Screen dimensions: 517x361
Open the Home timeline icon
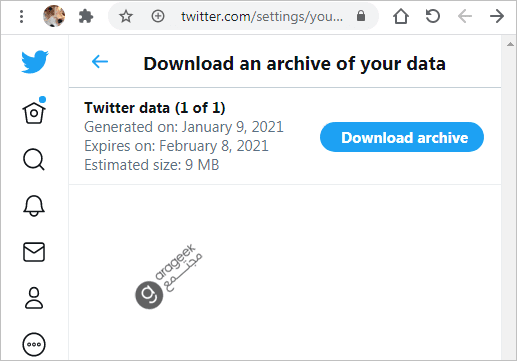[34, 111]
